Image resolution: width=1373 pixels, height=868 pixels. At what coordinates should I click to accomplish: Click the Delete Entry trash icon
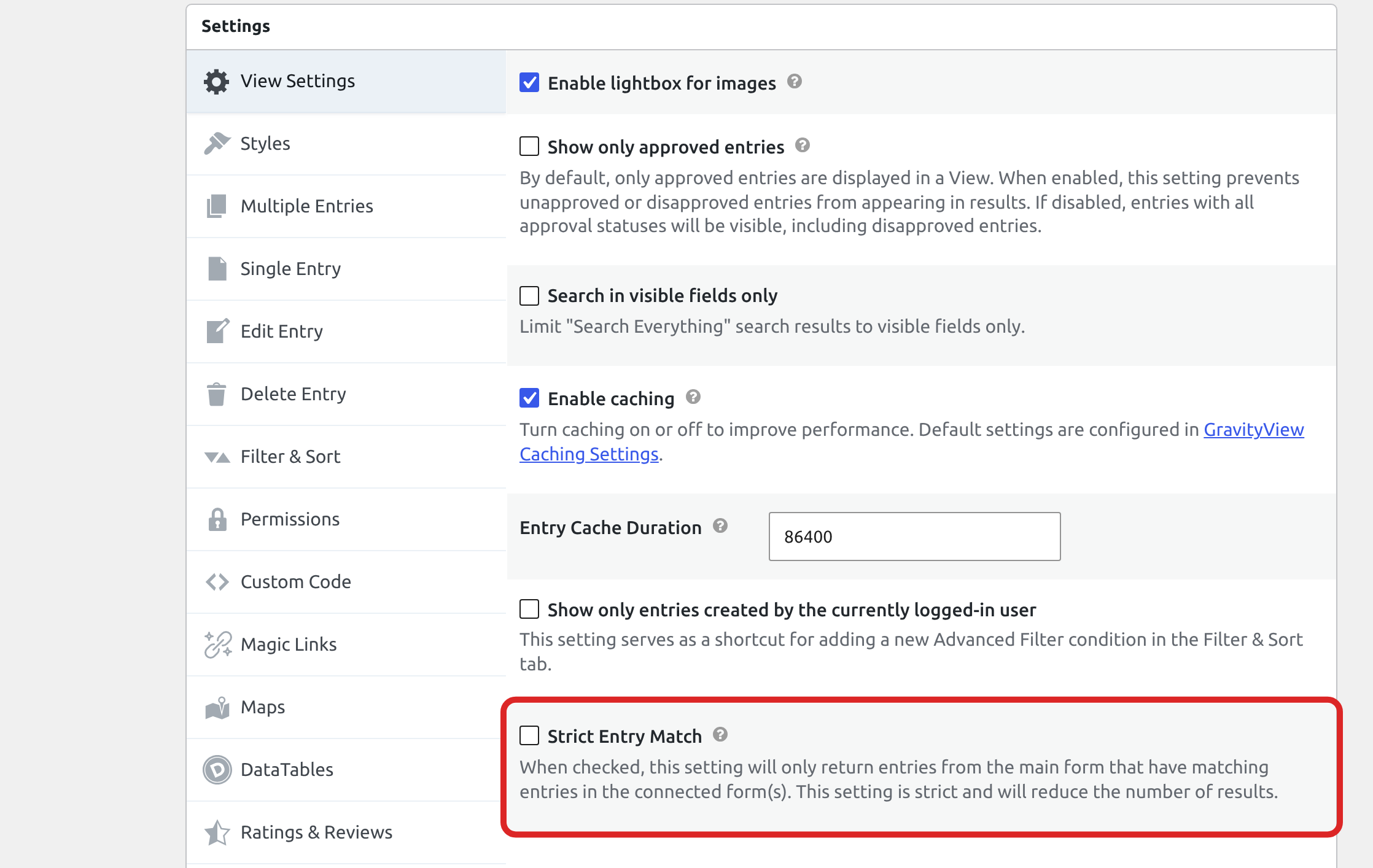click(x=216, y=394)
